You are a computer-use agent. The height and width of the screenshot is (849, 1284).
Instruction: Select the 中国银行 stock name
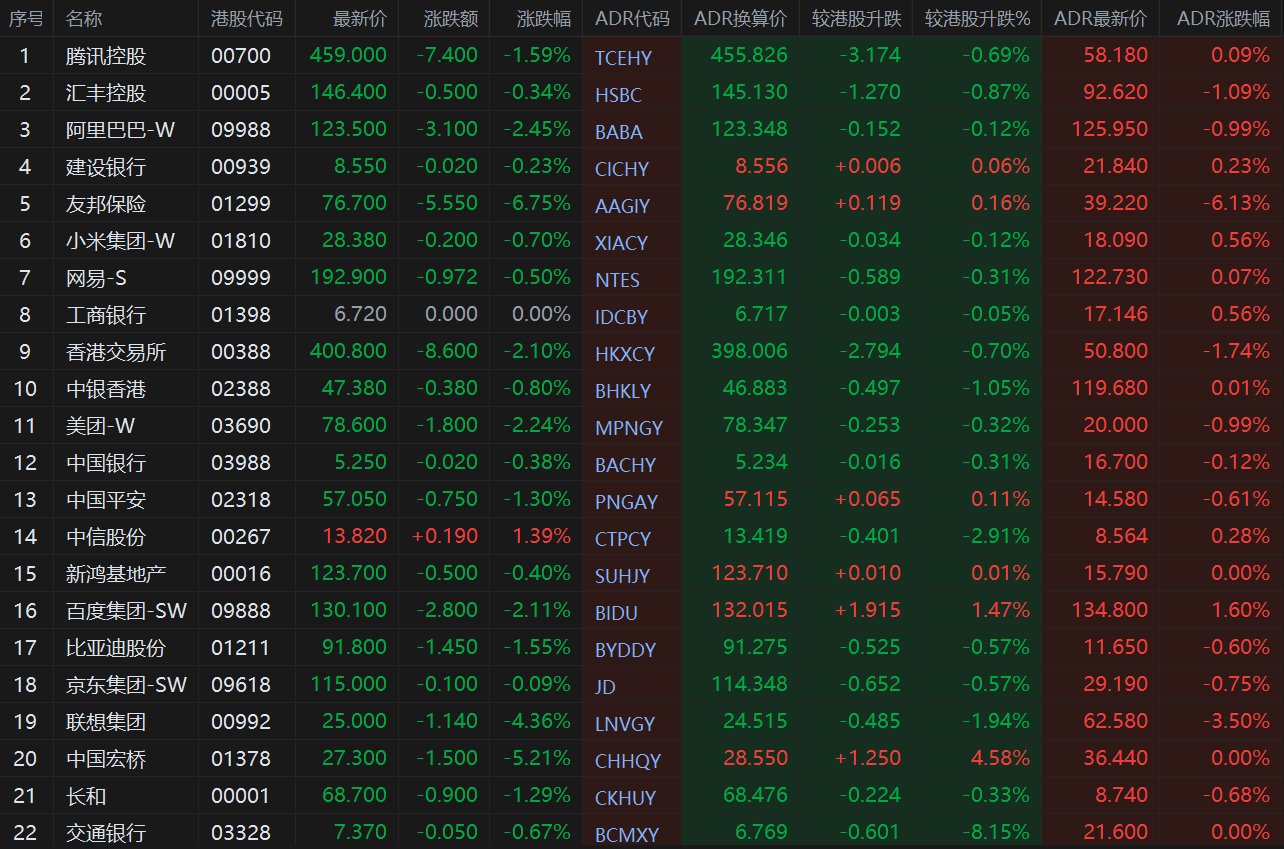(x=106, y=463)
